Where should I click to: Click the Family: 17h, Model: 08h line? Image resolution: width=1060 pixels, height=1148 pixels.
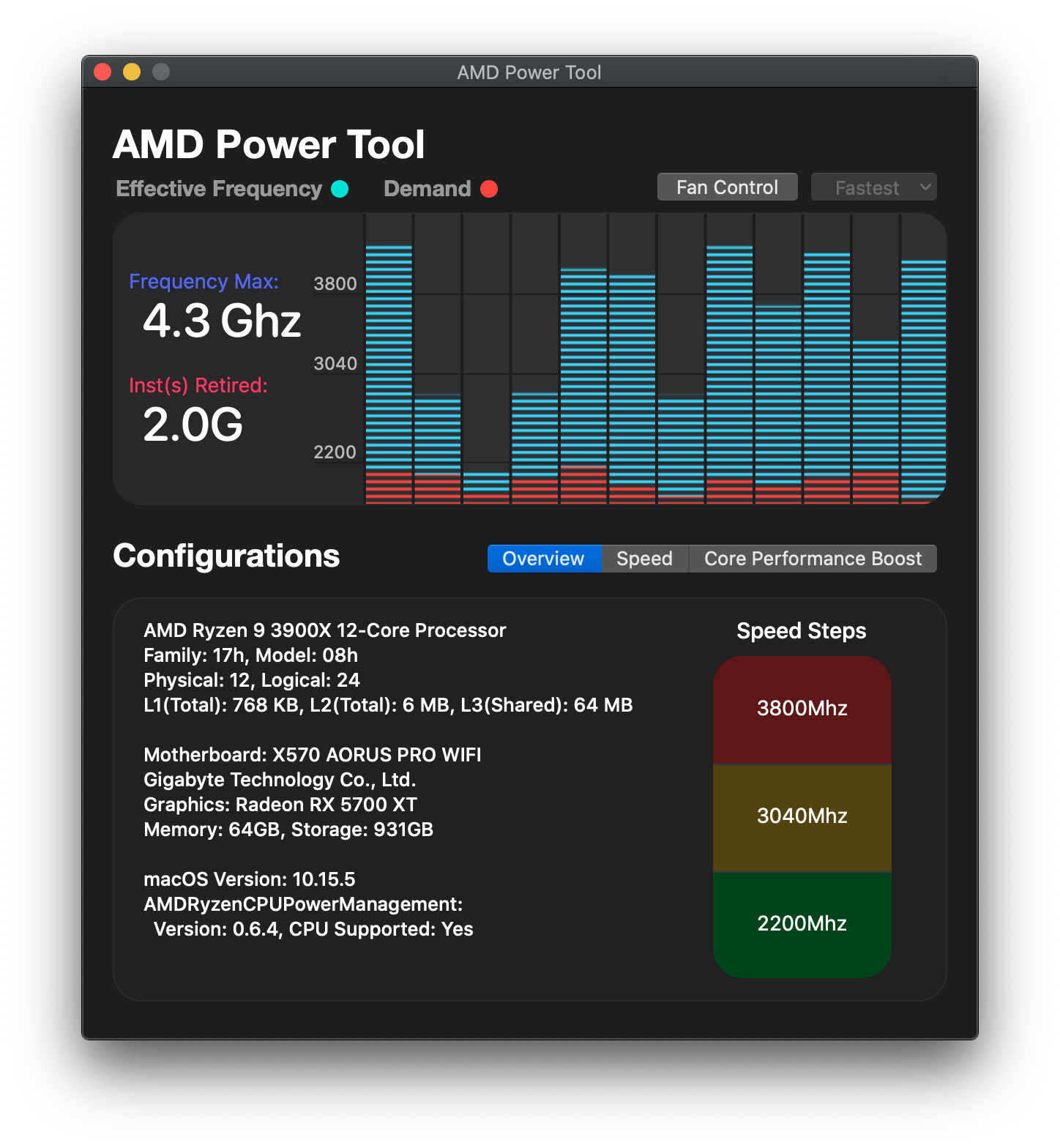[x=251, y=655]
